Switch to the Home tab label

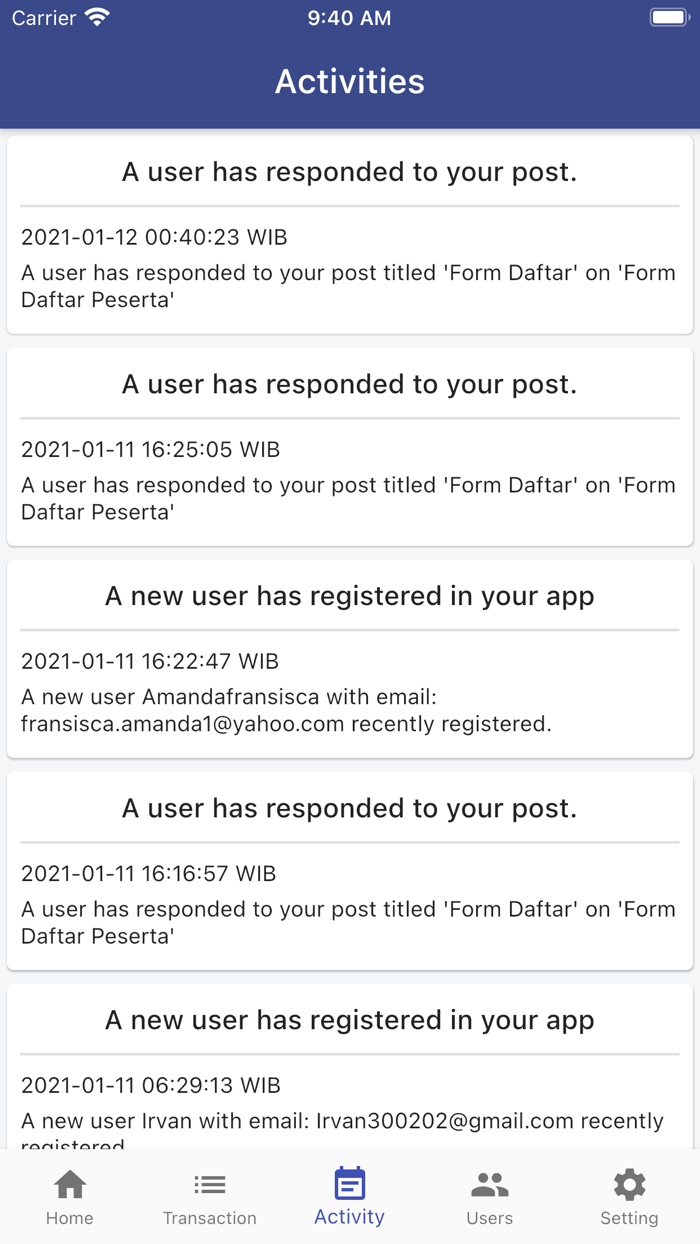(70, 1218)
